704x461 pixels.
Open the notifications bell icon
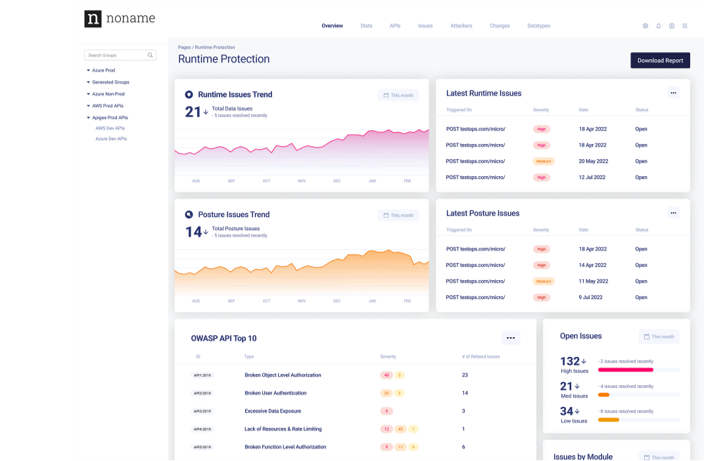659,26
